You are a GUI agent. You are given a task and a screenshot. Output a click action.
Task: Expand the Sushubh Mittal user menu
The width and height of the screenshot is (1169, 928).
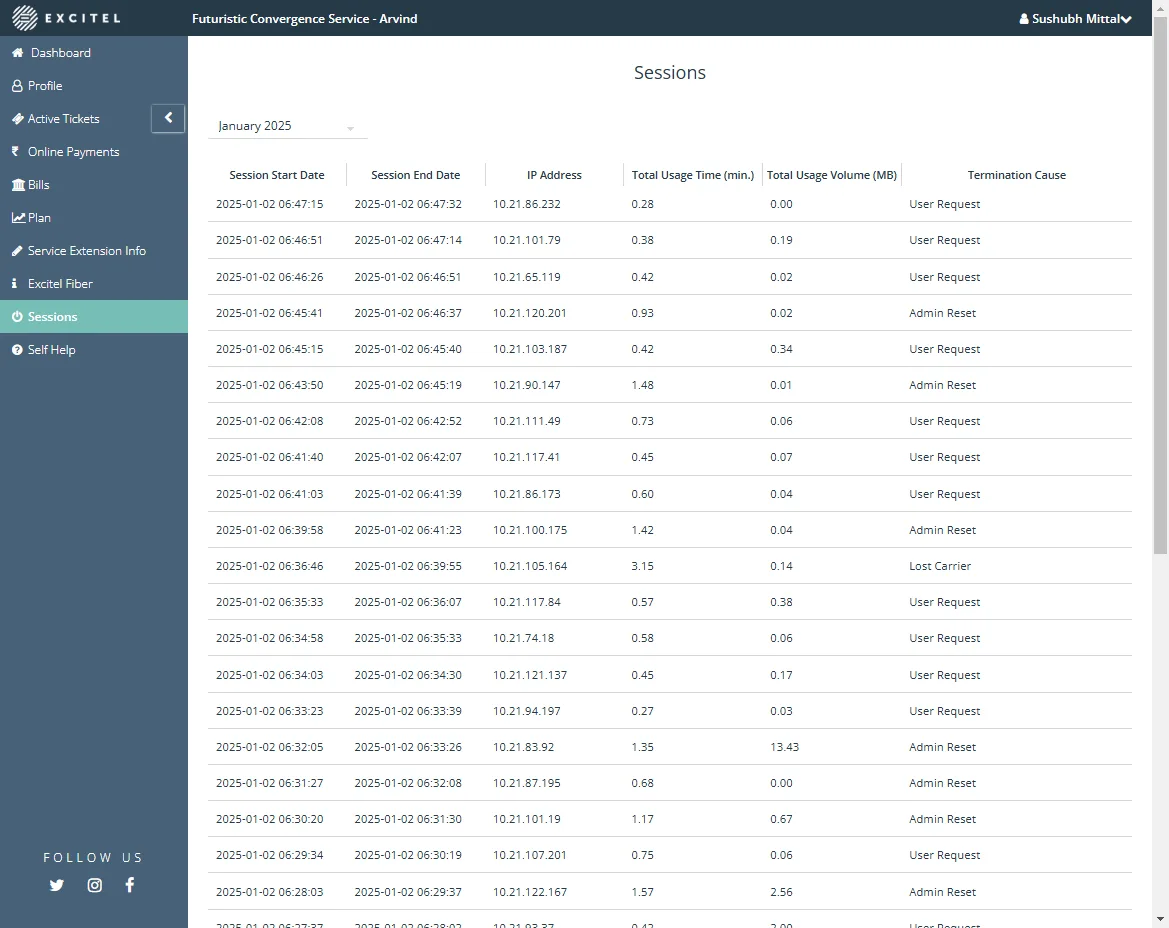[1075, 19]
